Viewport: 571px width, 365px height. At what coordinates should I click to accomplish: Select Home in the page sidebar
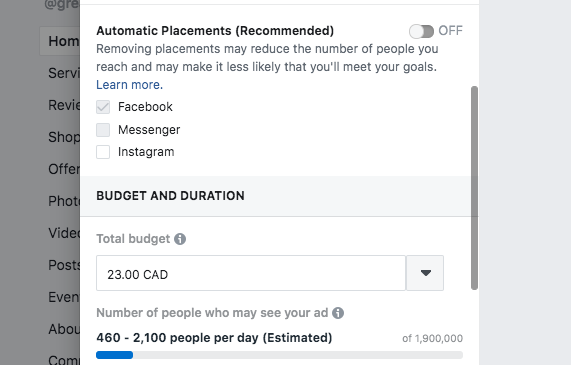point(60,41)
